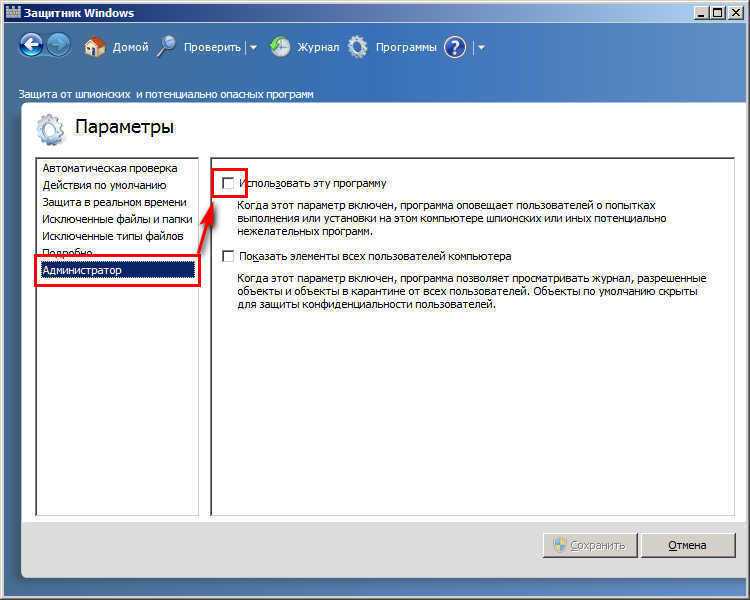The height and width of the screenshot is (600, 750).
Task: Maximize the Защитник Windows window
Action: point(717,13)
